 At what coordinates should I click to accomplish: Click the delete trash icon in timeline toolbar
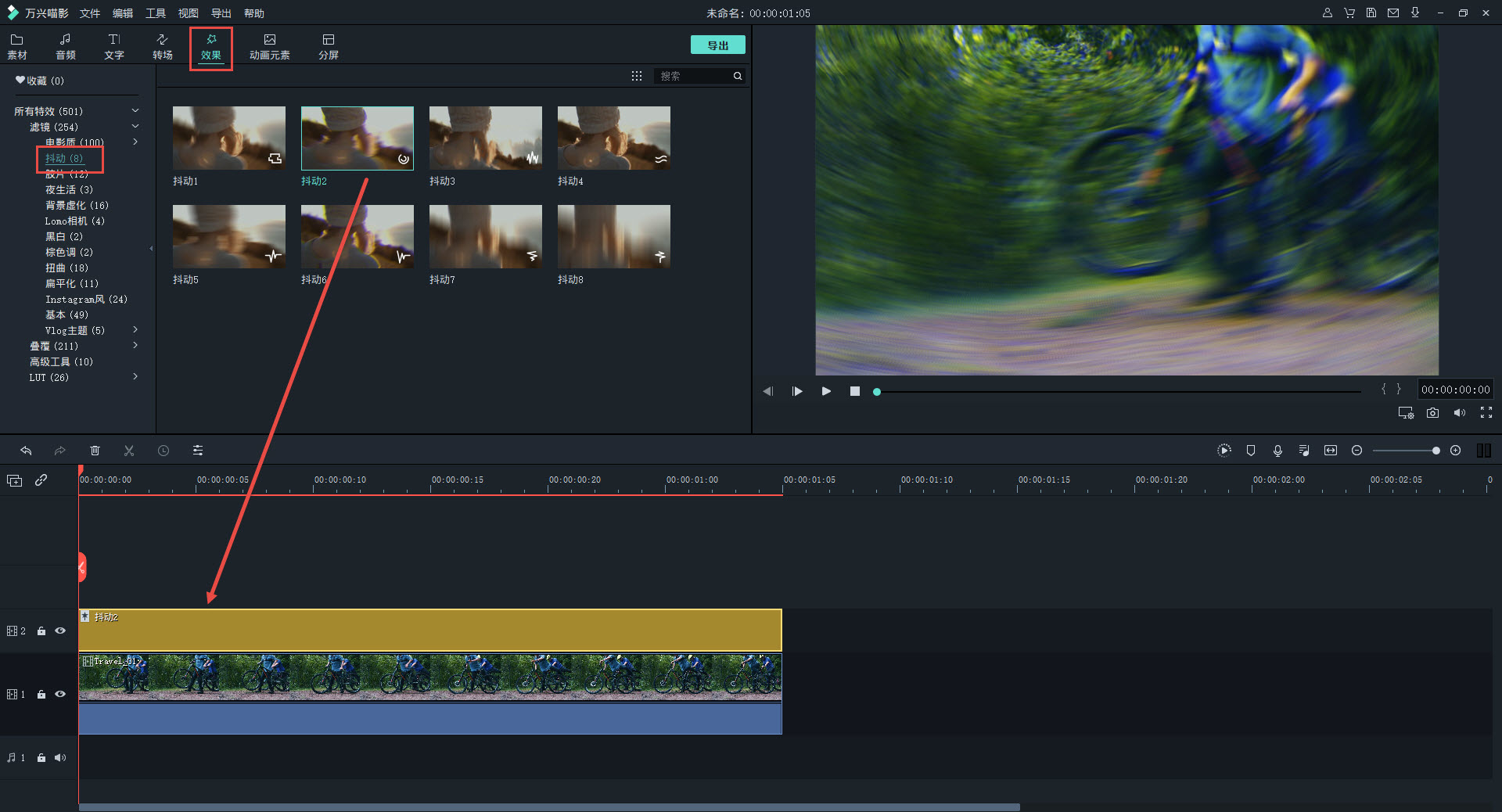[95, 451]
